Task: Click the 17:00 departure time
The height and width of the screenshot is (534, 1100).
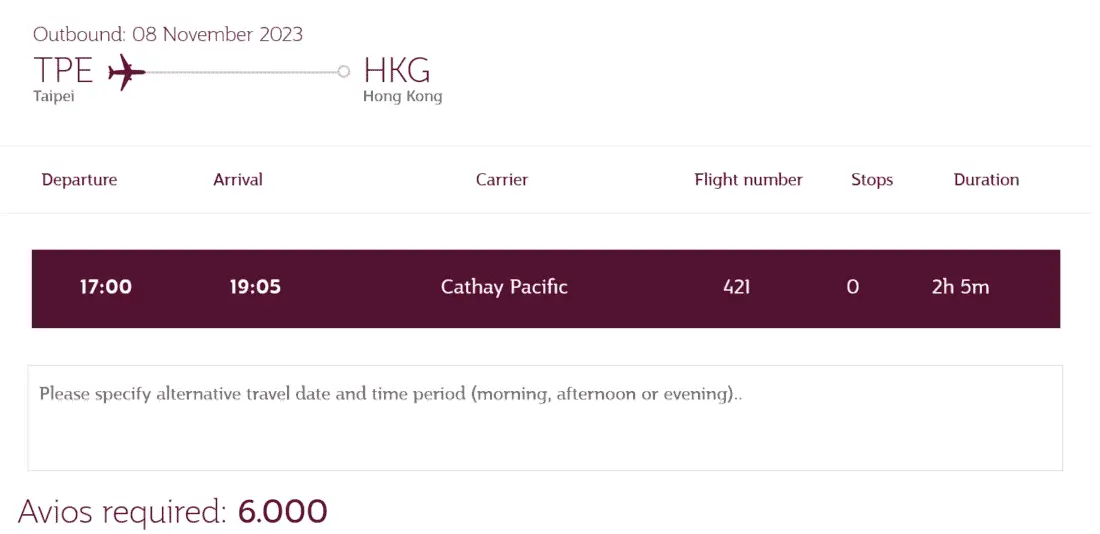Action: pyautogui.click(x=106, y=287)
